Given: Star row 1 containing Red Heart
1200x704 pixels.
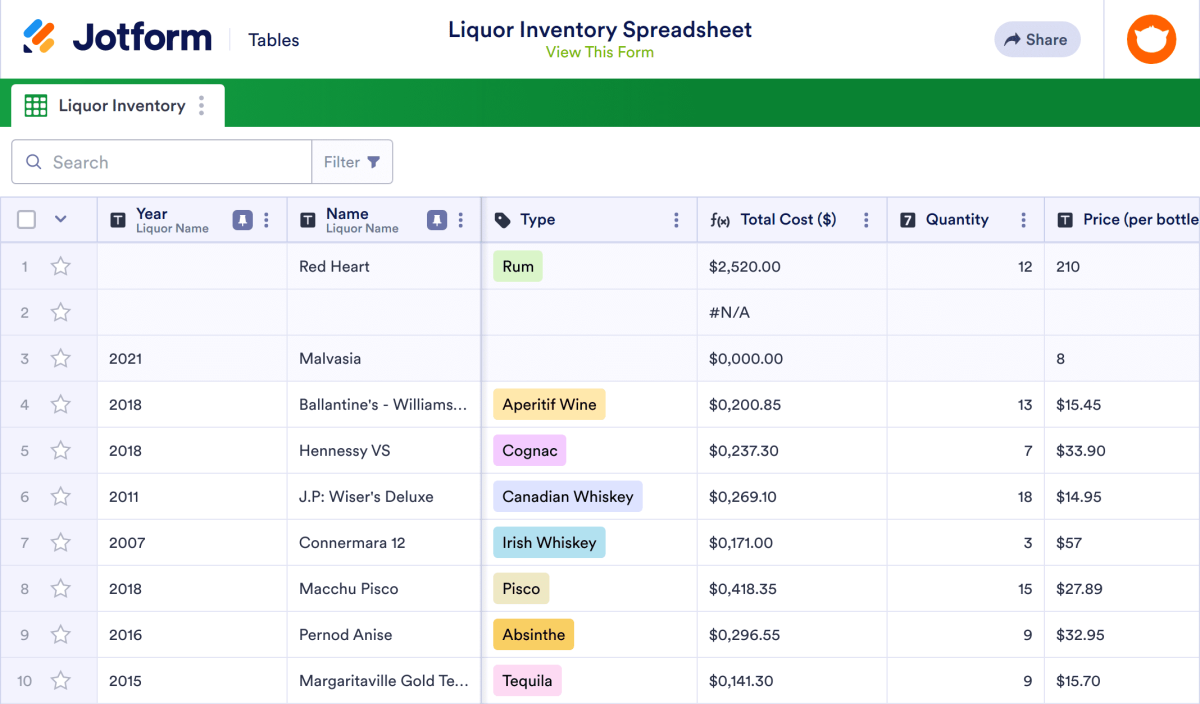Looking at the screenshot, I should [60, 266].
